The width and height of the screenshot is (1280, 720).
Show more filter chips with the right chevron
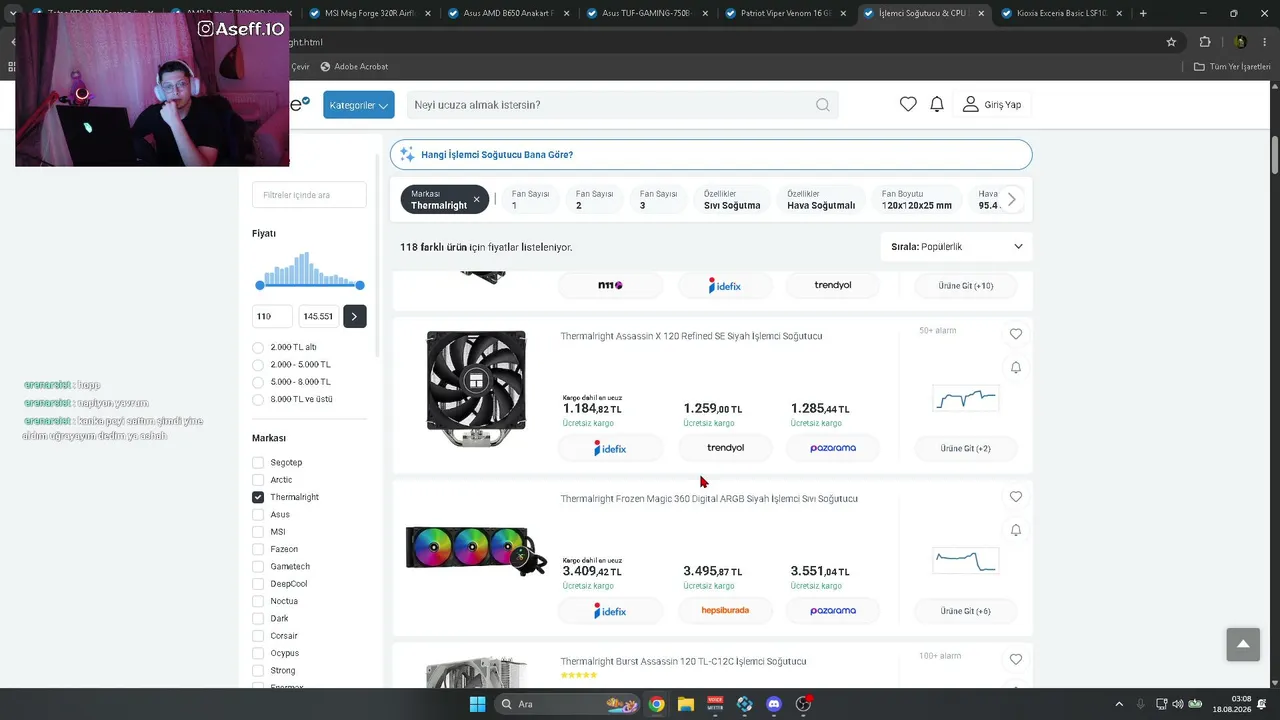1011,199
